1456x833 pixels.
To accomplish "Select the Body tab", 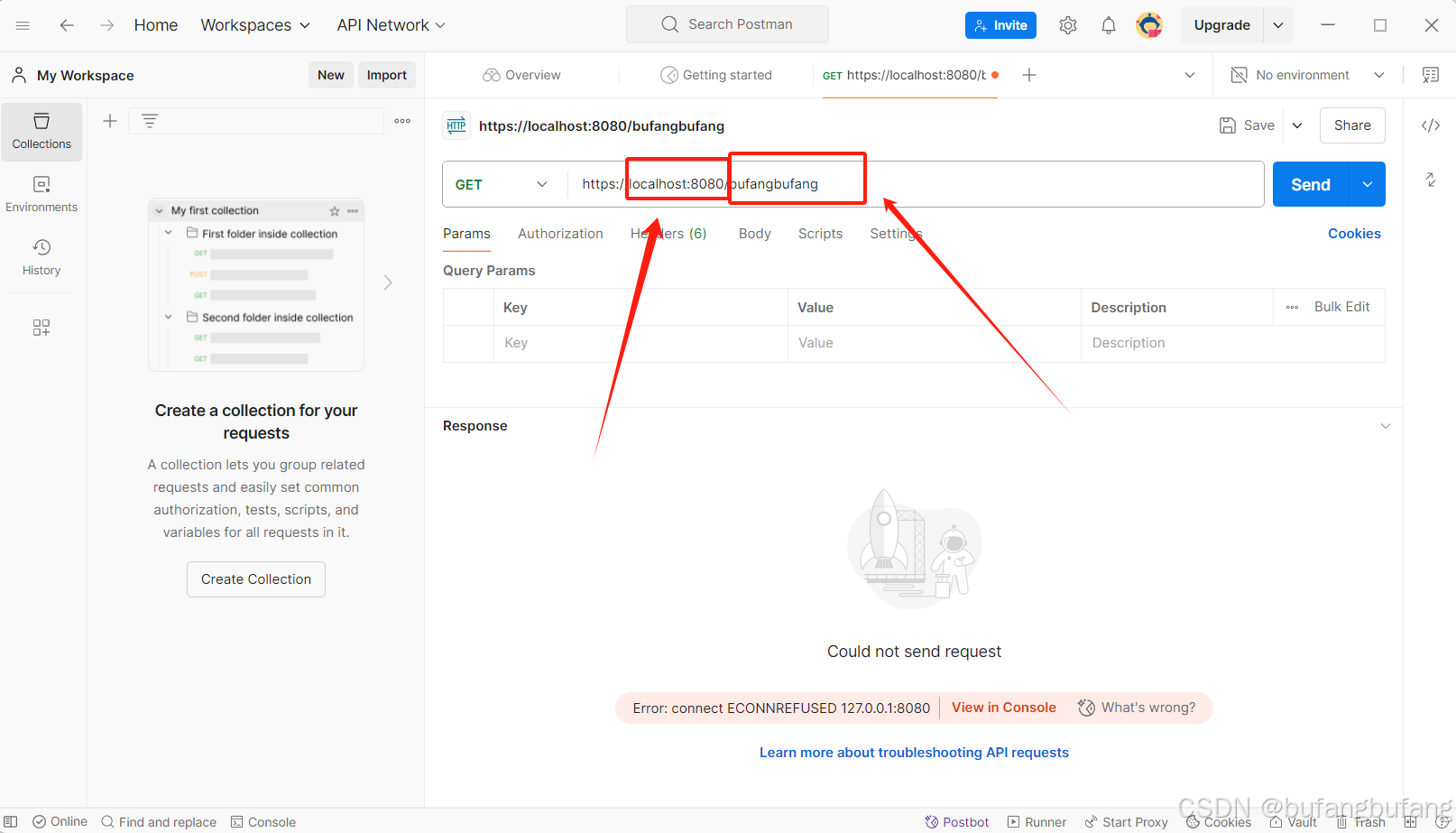I will (755, 234).
